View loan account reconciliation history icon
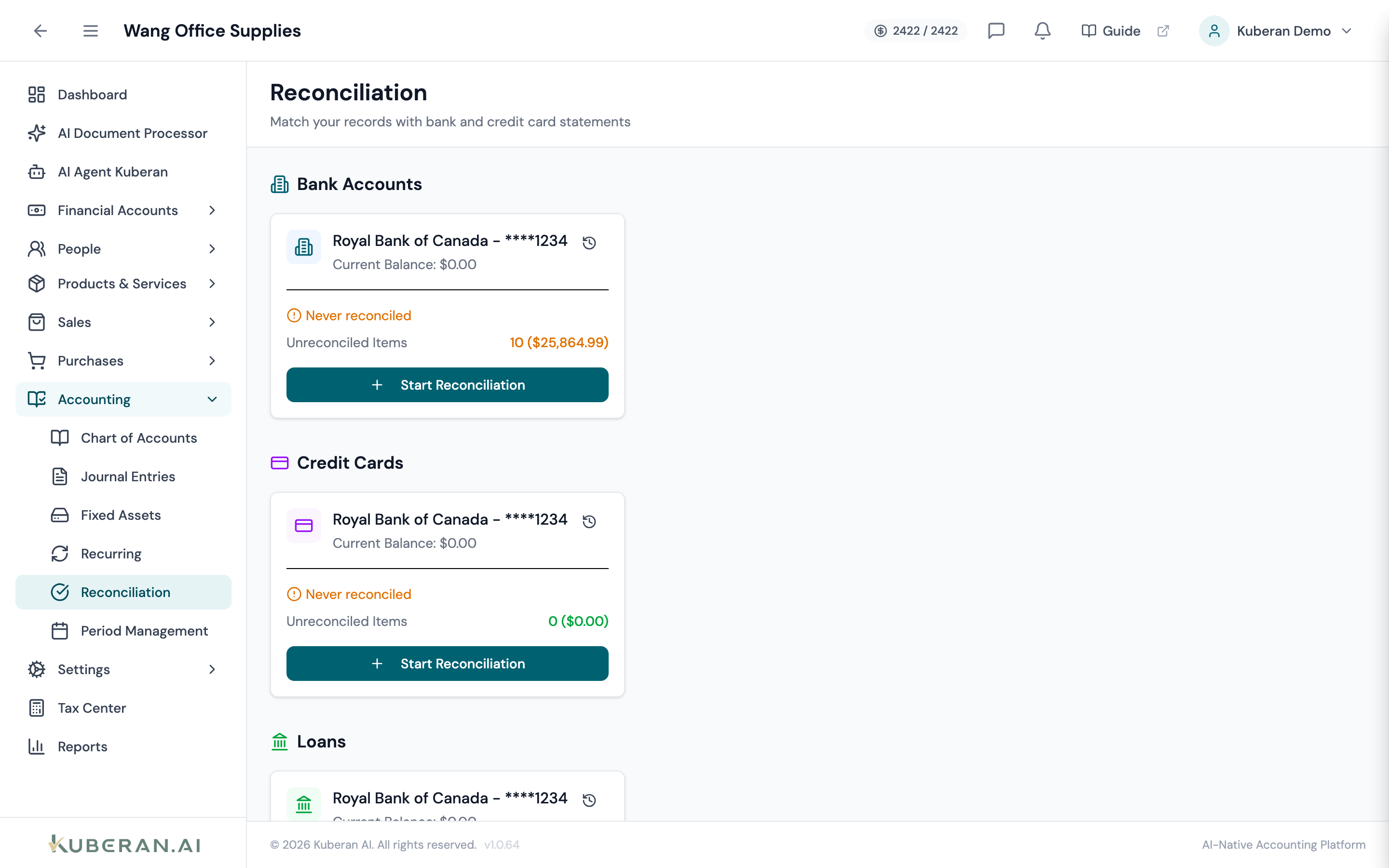This screenshot has width=1389, height=868. pyautogui.click(x=589, y=800)
